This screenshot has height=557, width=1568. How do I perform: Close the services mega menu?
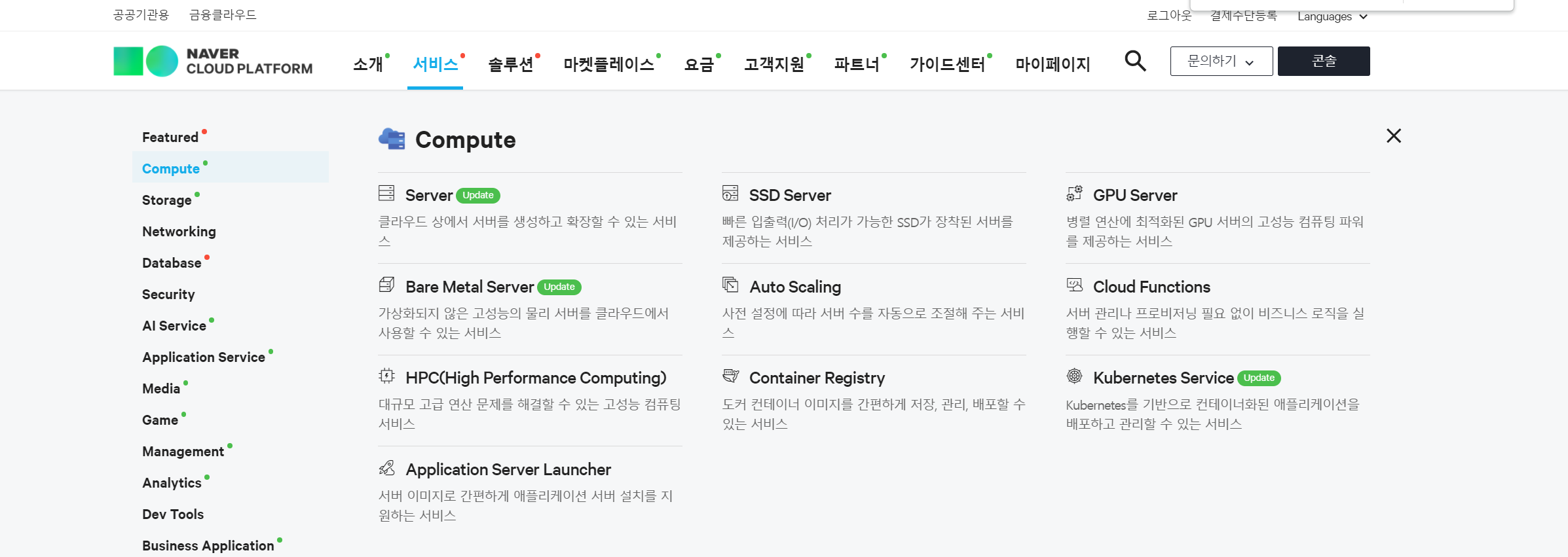pyautogui.click(x=1394, y=135)
